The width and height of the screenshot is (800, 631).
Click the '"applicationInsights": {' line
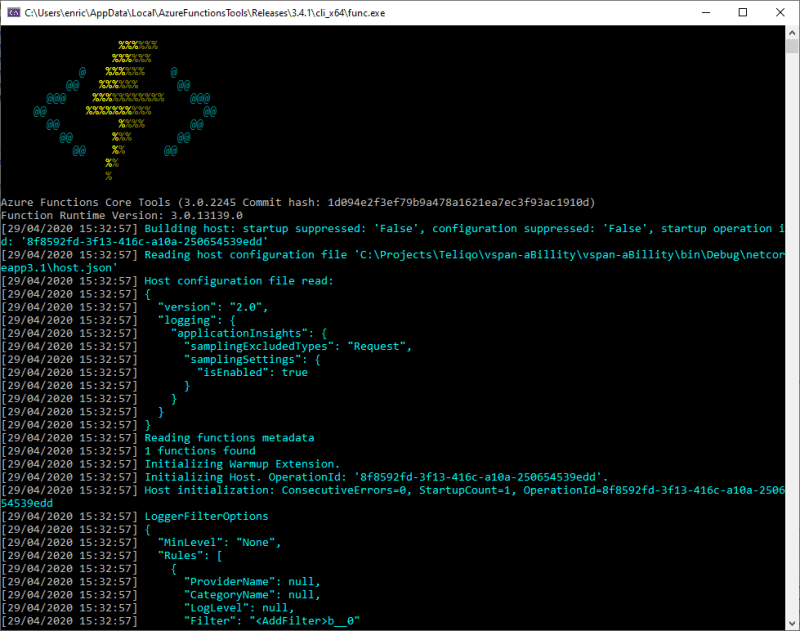click(x=164, y=333)
